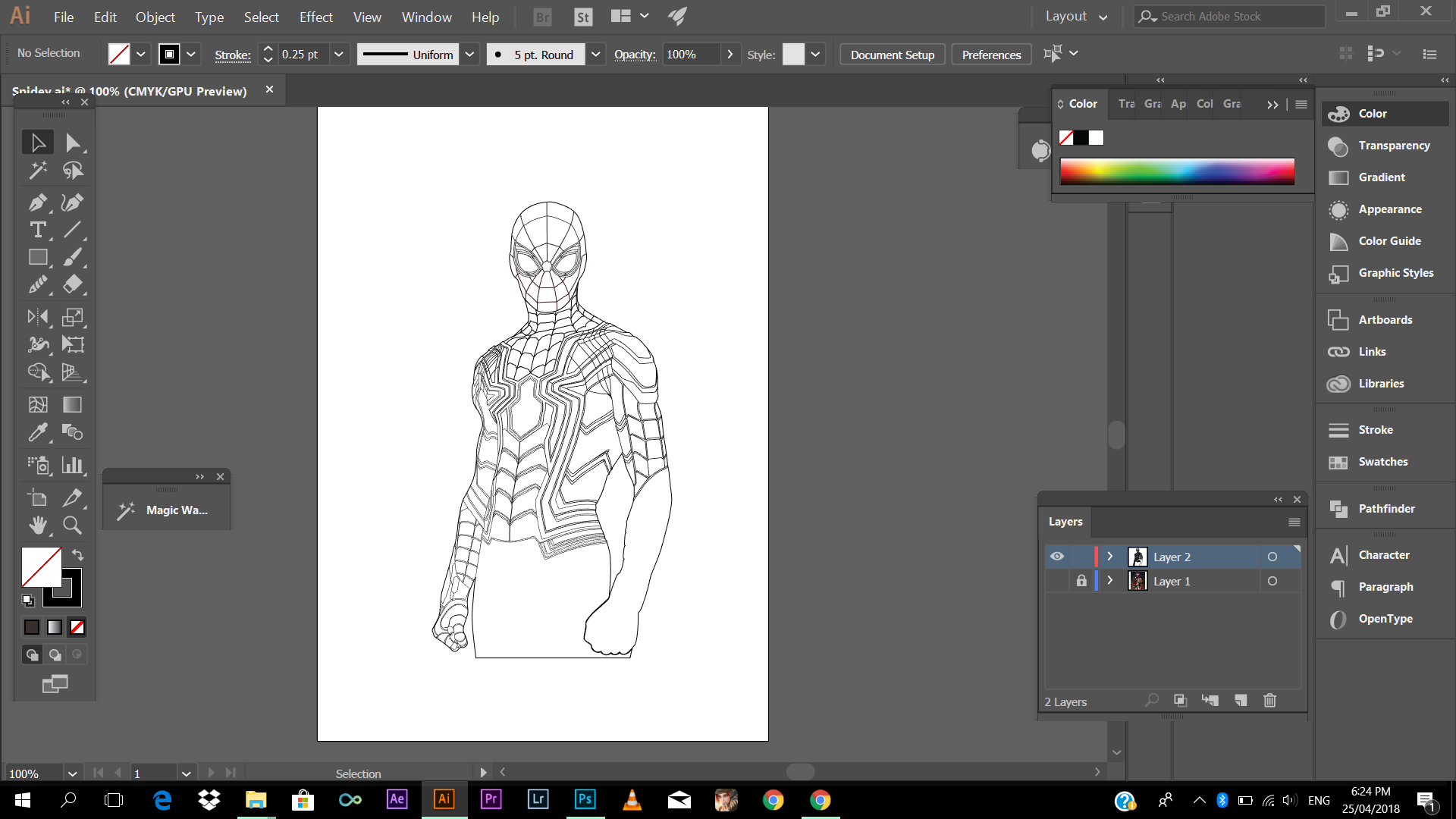Viewport: 1456px width, 819px height.
Task: Unlock Layer 1 padlock
Action: coord(1081,581)
